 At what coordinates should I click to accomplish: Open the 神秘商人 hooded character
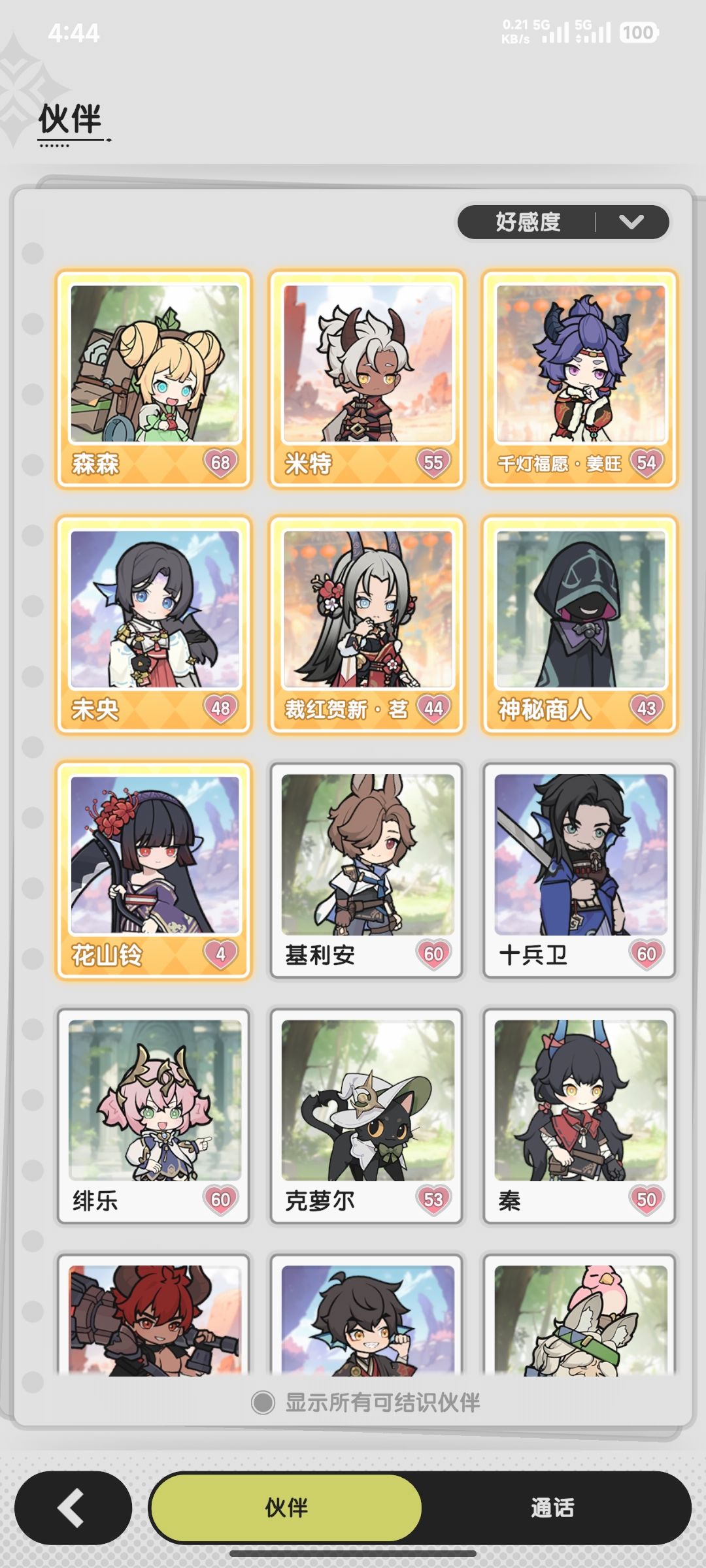click(580, 625)
